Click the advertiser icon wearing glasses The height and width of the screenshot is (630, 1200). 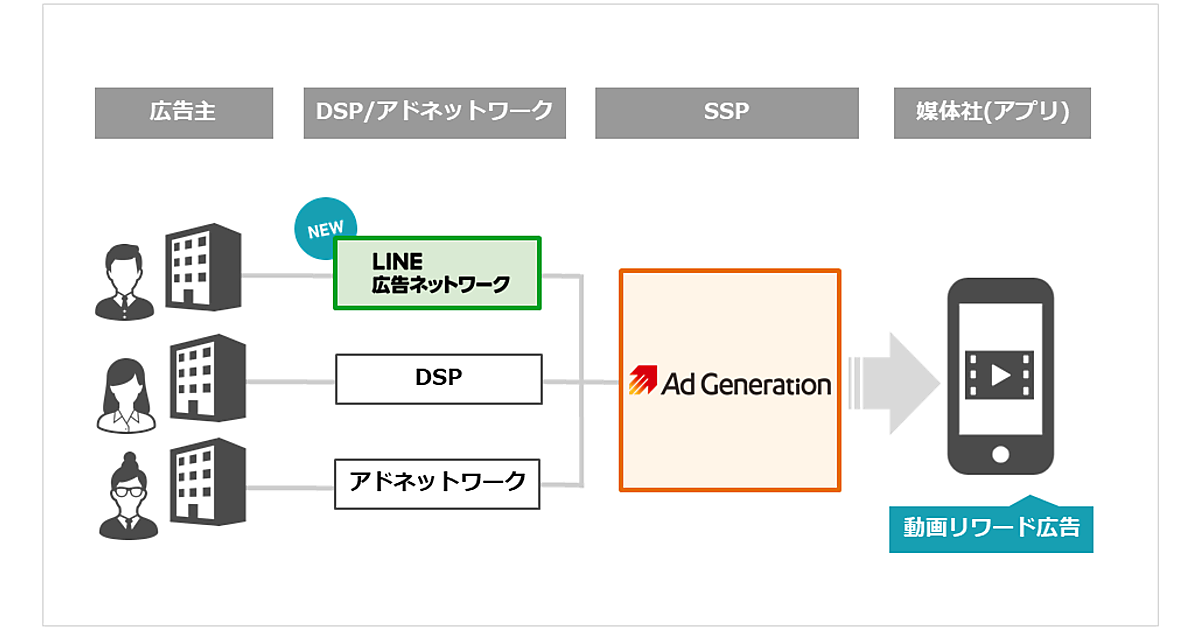point(125,496)
